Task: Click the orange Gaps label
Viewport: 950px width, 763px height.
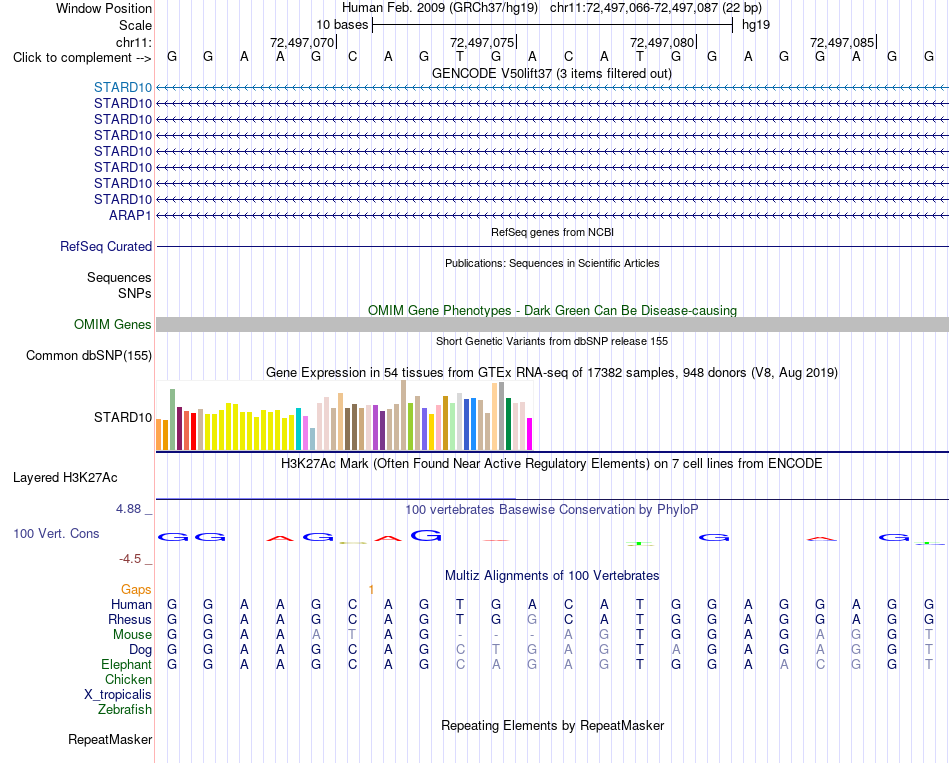Action: coord(136,589)
